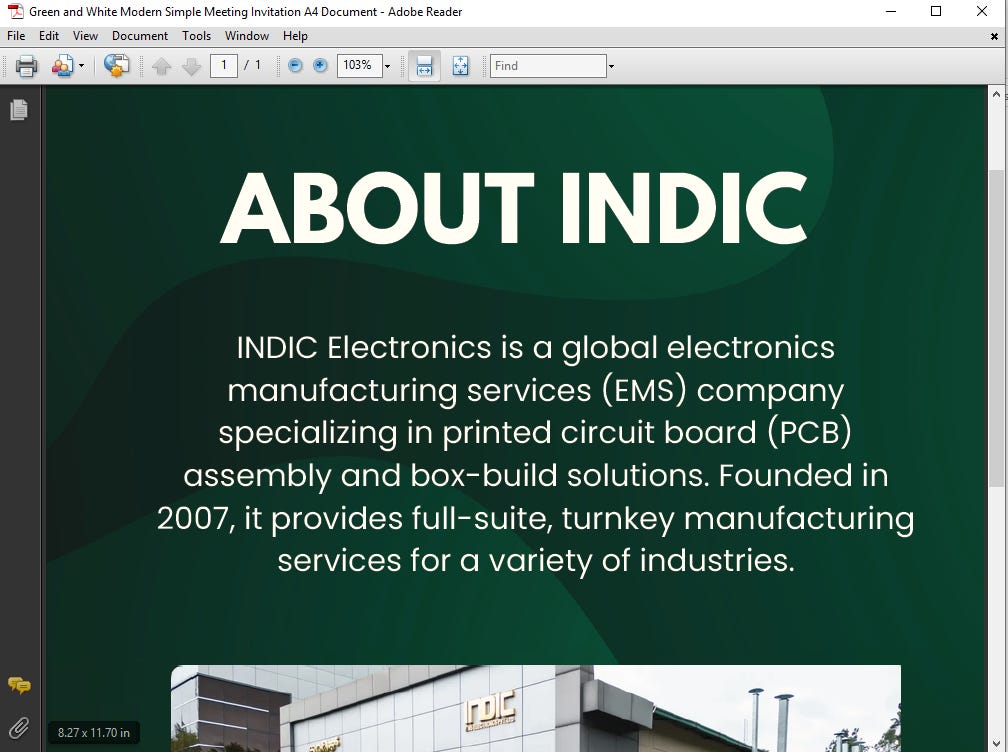1008x752 pixels.
Task: Click the text 'services for a variety of industries.'
Action: click(x=536, y=560)
